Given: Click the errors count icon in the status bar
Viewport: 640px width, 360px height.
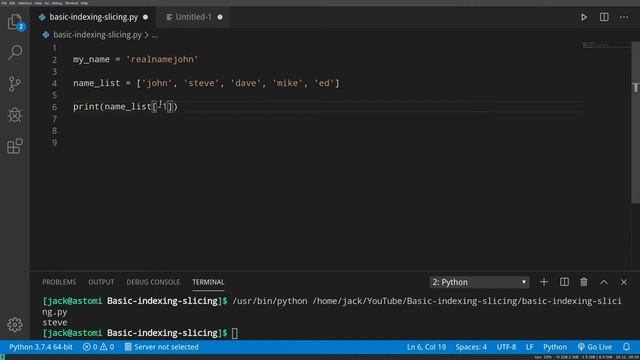Looking at the screenshot, I should pyautogui.click(x=87, y=347).
